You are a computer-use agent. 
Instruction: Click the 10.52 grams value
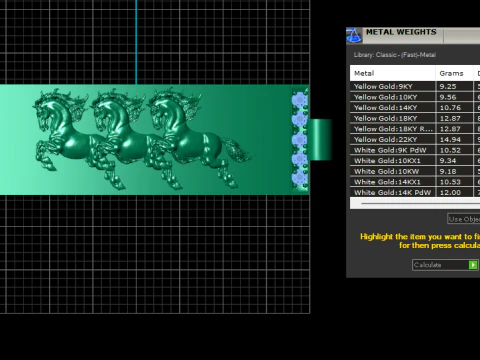click(450, 150)
